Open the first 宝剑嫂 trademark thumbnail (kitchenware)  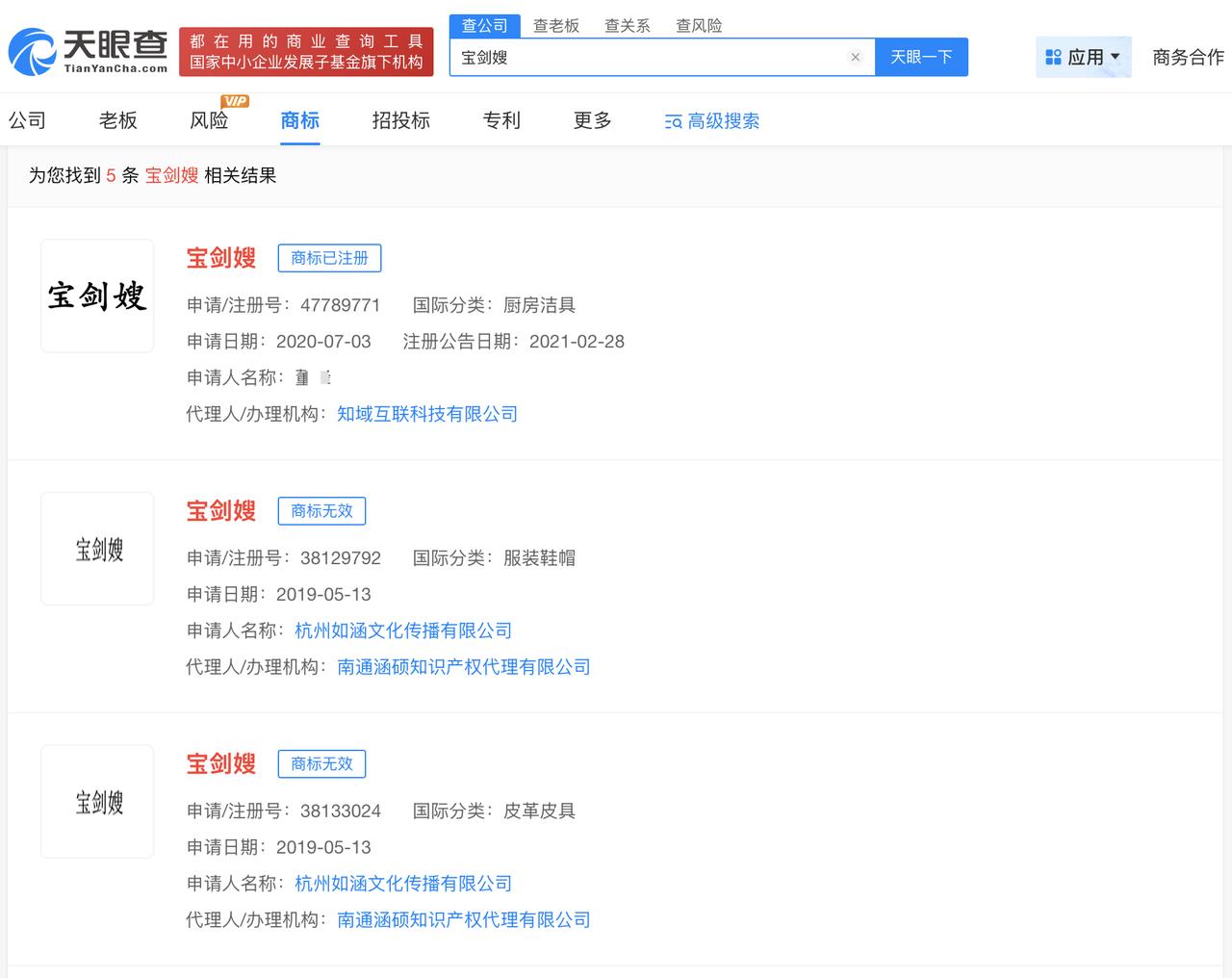[x=97, y=296]
